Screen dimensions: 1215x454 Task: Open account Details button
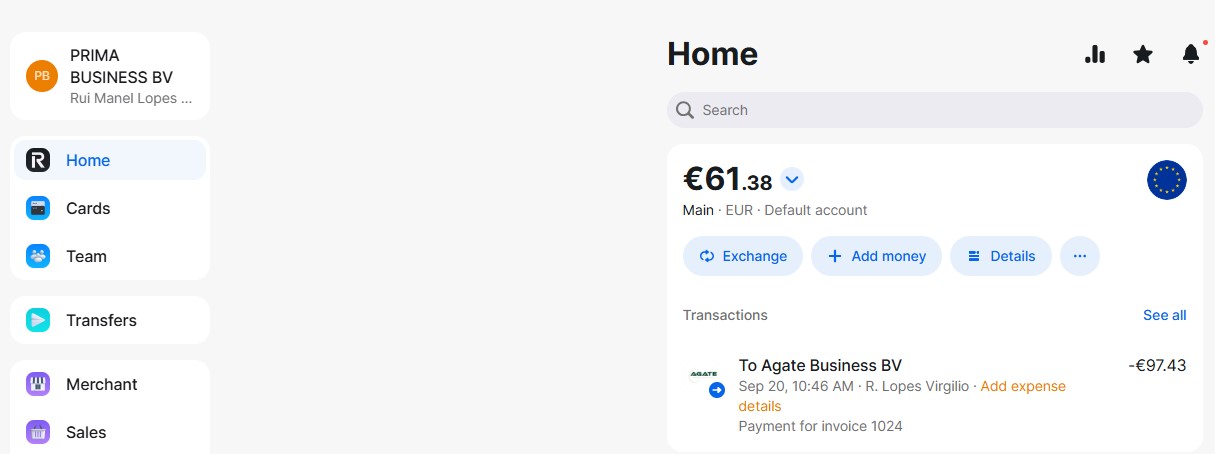(1000, 256)
